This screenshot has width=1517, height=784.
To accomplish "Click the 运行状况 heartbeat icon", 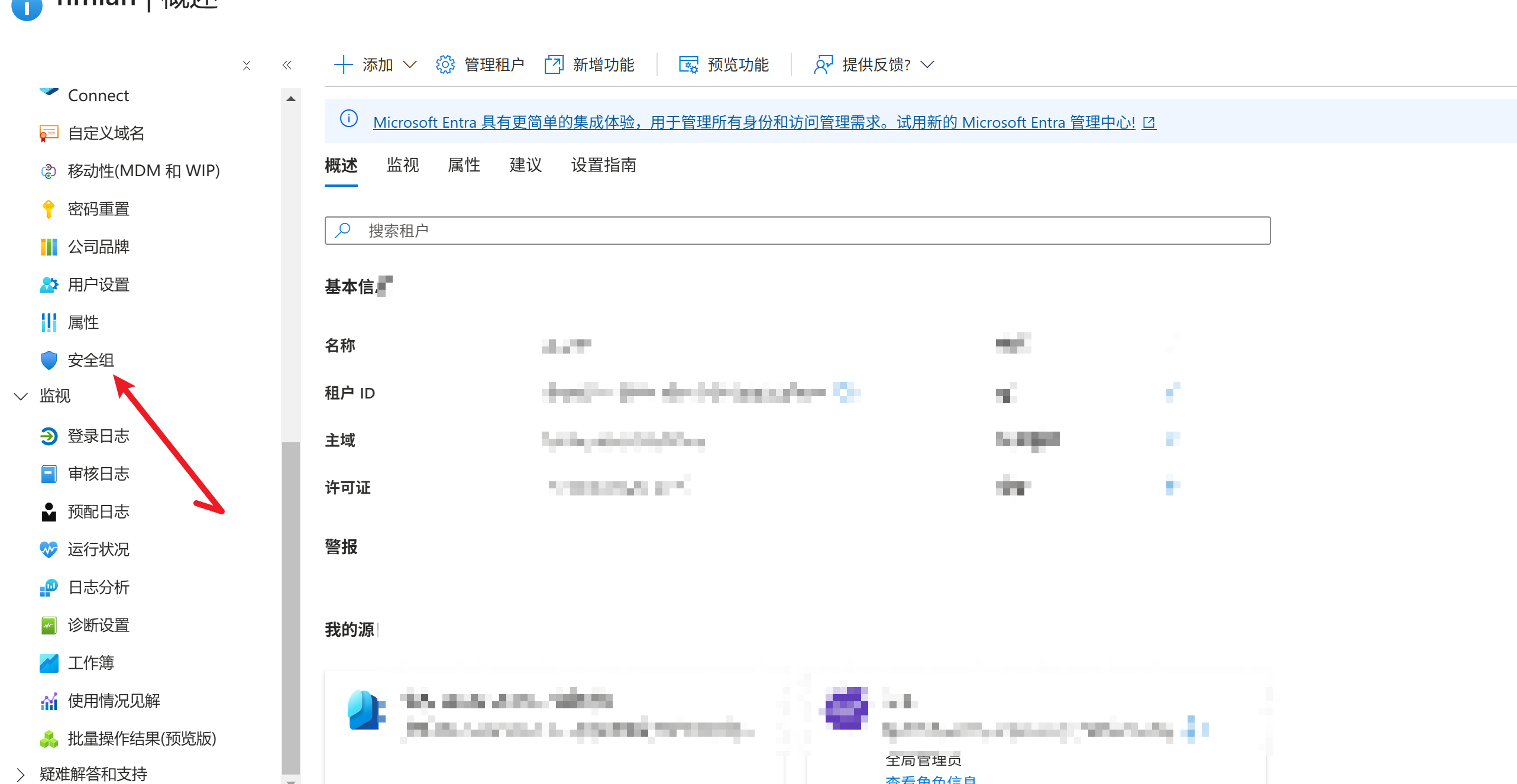I will [x=48, y=550].
